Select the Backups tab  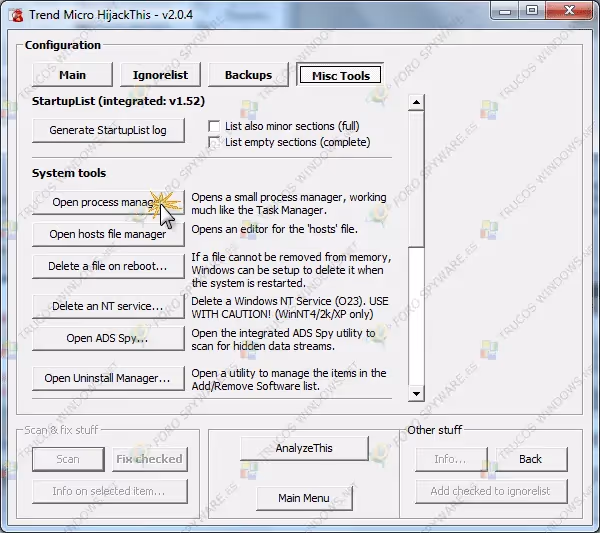(x=248, y=75)
